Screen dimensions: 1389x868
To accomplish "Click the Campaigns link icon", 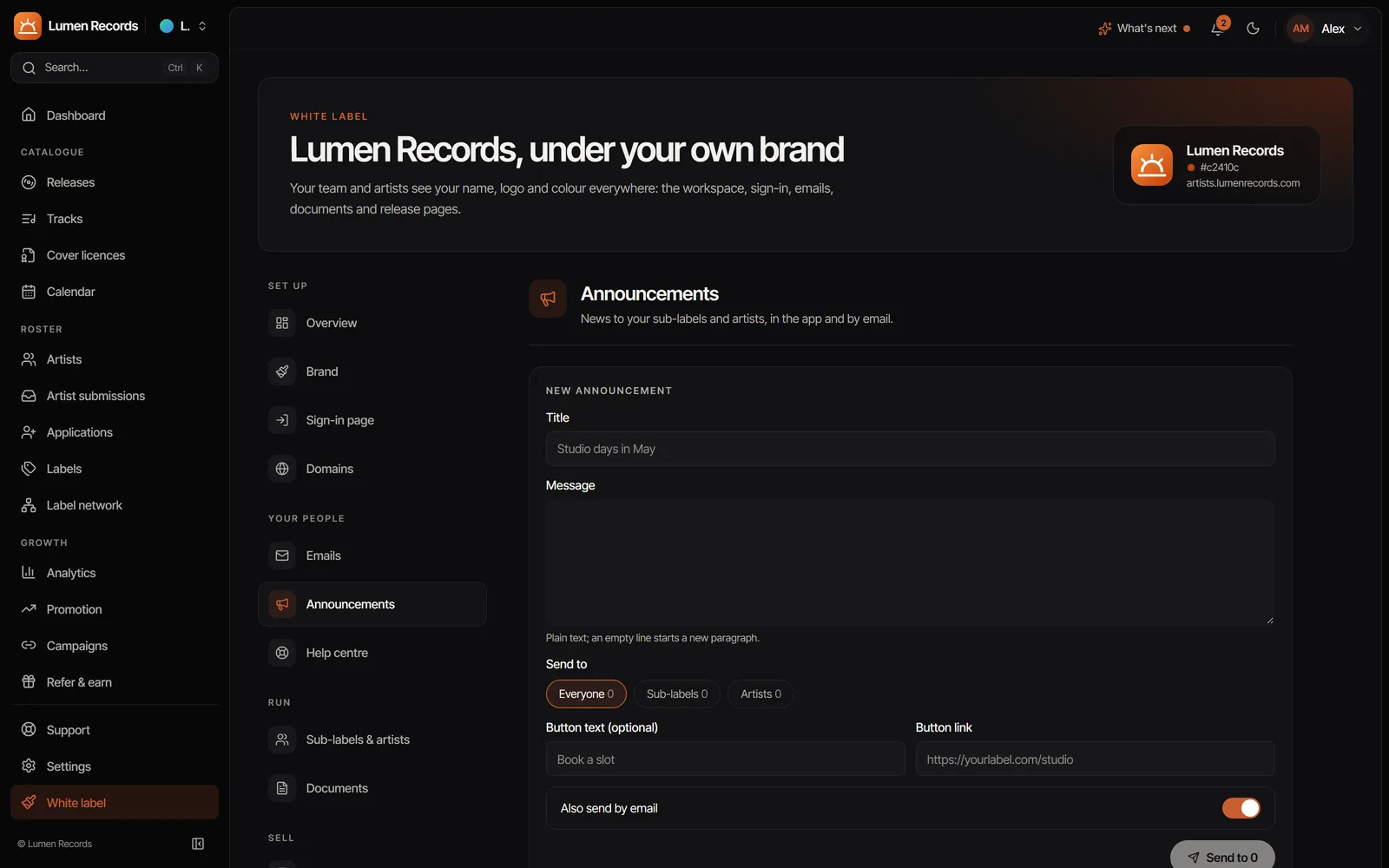I will (29, 646).
